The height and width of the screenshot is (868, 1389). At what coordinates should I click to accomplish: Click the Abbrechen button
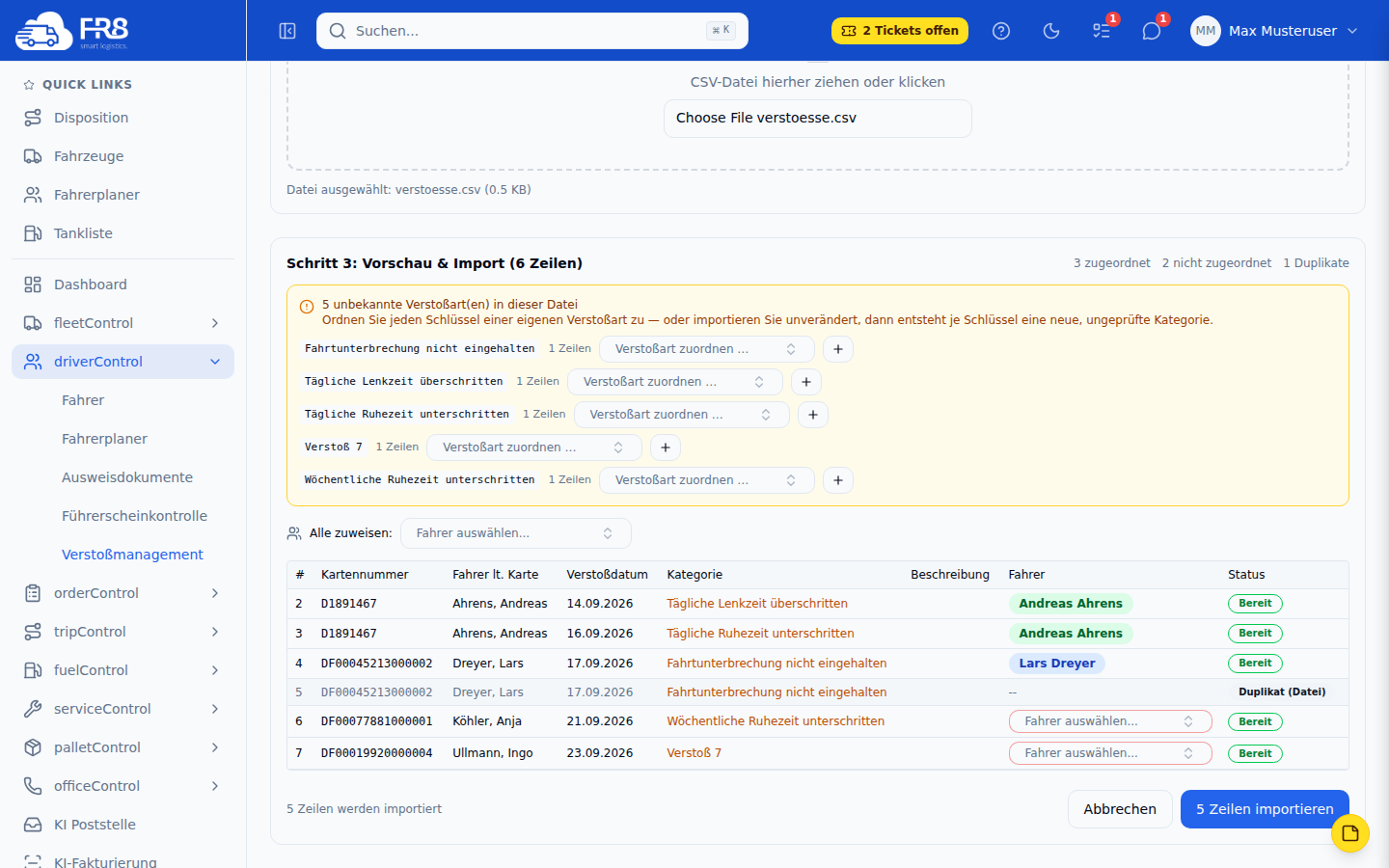[1120, 809]
